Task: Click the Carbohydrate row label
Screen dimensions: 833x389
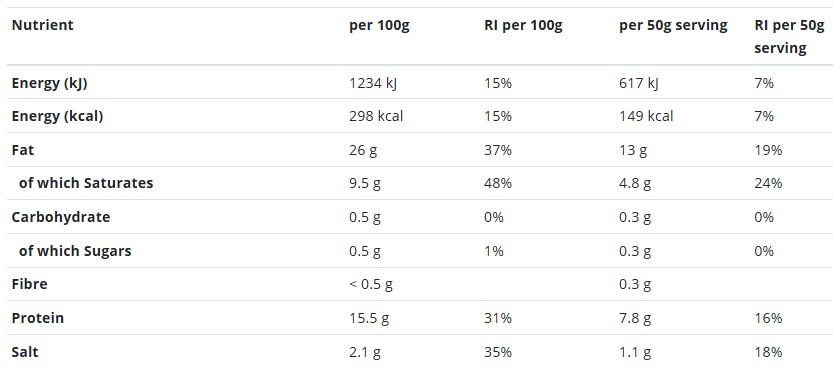Action: (x=61, y=217)
